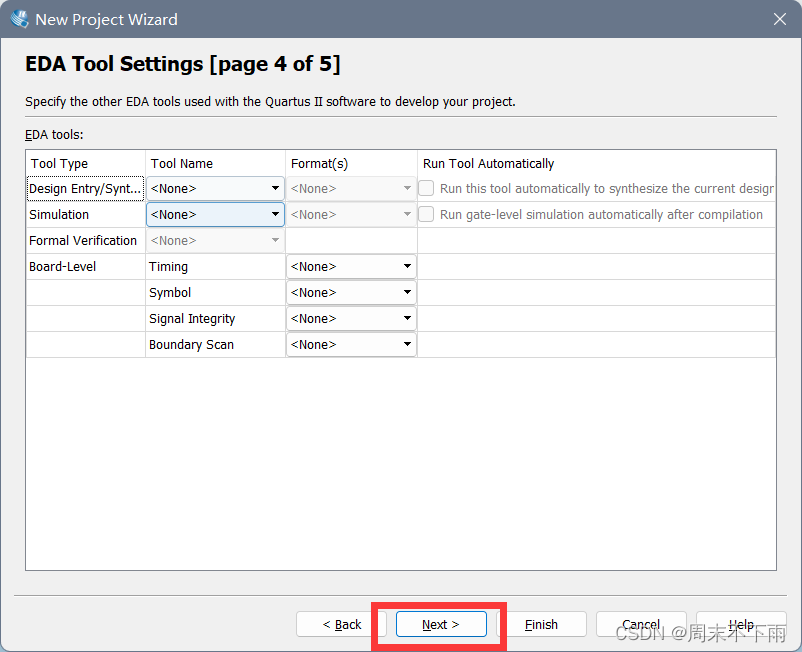Open Boundary Scan format dropdown
Viewport: 802px width, 652px height.
coord(351,345)
